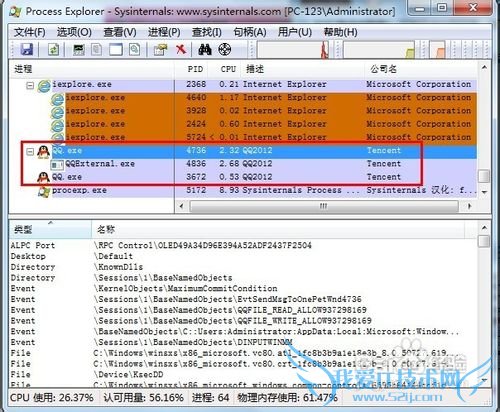Click CPU 使用: 26.37% in status bar
This screenshot has width=500, height=412.
52,398
